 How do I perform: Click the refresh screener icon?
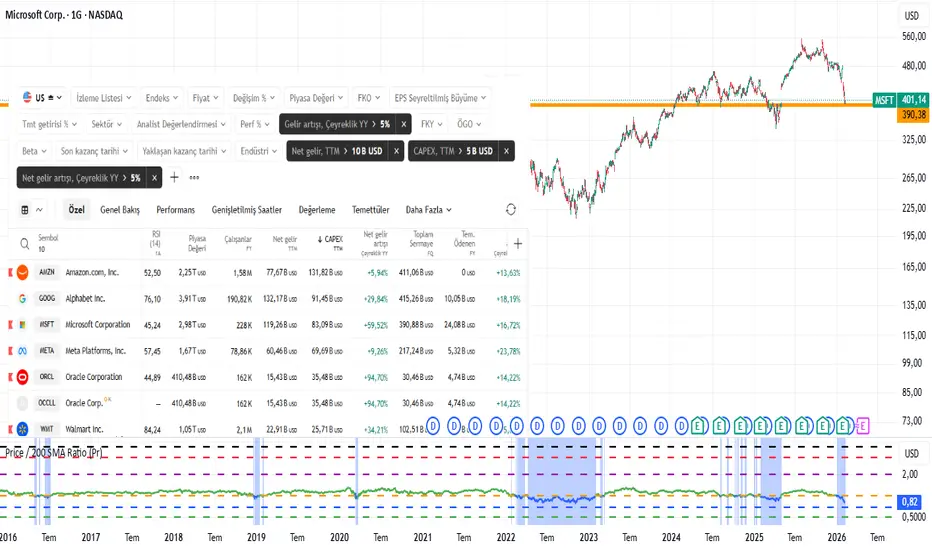(x=511, y=210)
